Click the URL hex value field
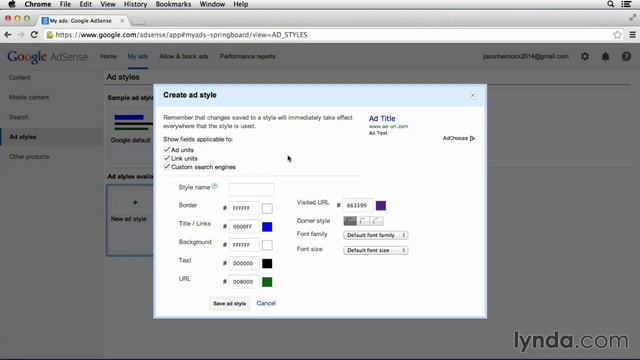Viewport: 640px width, 360px height. pos(244,282)
